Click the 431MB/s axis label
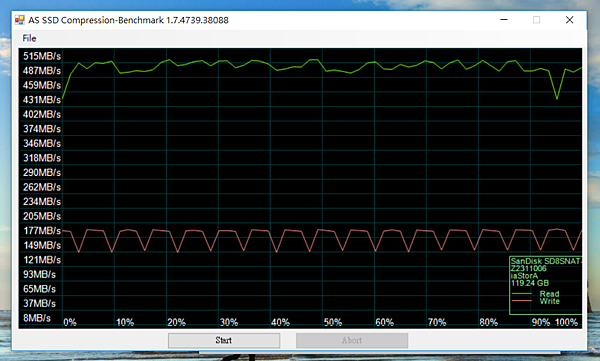The width and height of the screenshot is (600, 361). pos(42,100)
